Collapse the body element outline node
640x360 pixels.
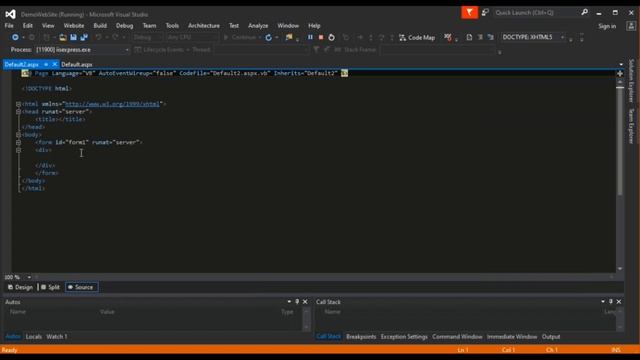(x=18, y=135)
